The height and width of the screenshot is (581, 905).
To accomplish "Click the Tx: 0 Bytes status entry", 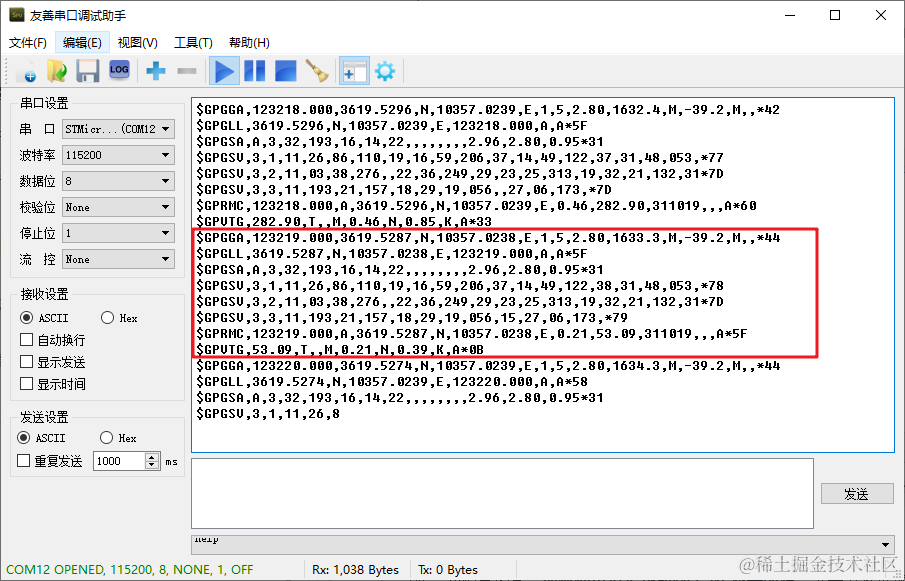I will coord(448,569).
